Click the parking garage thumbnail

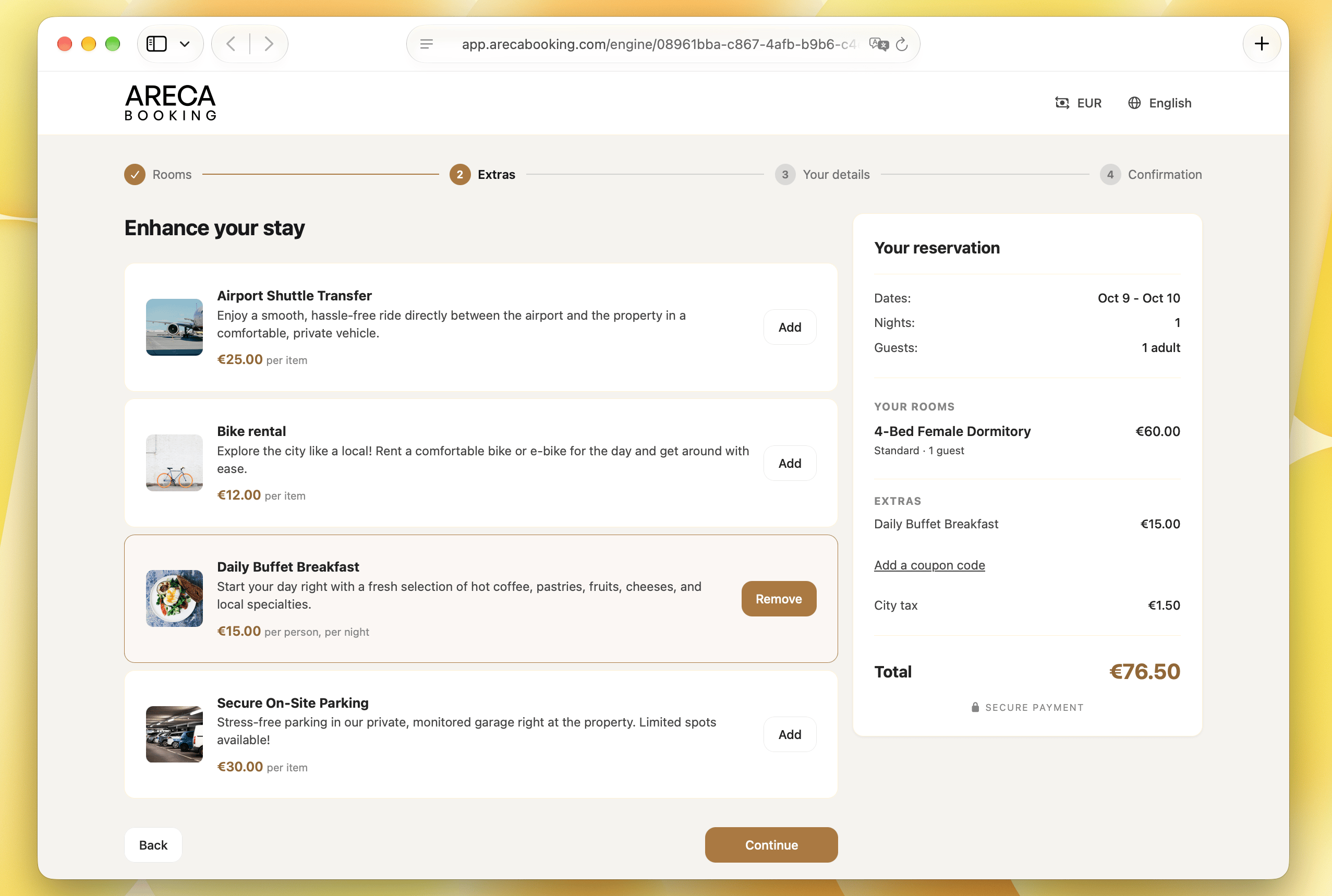click(174, 734)
